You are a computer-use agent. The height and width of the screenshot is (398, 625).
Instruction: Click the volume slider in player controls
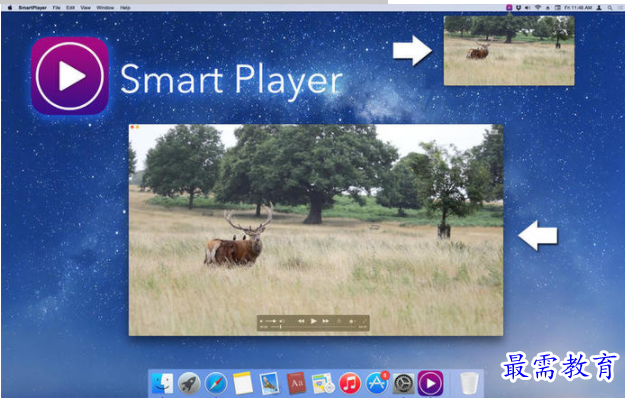271,321
